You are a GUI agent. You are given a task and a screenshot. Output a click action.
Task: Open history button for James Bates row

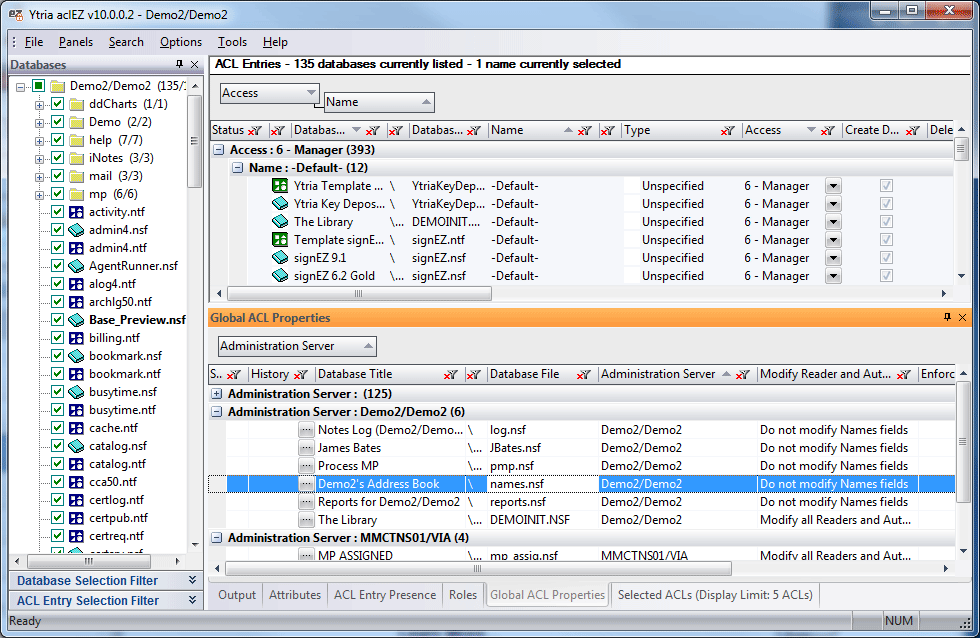(306, 448)
